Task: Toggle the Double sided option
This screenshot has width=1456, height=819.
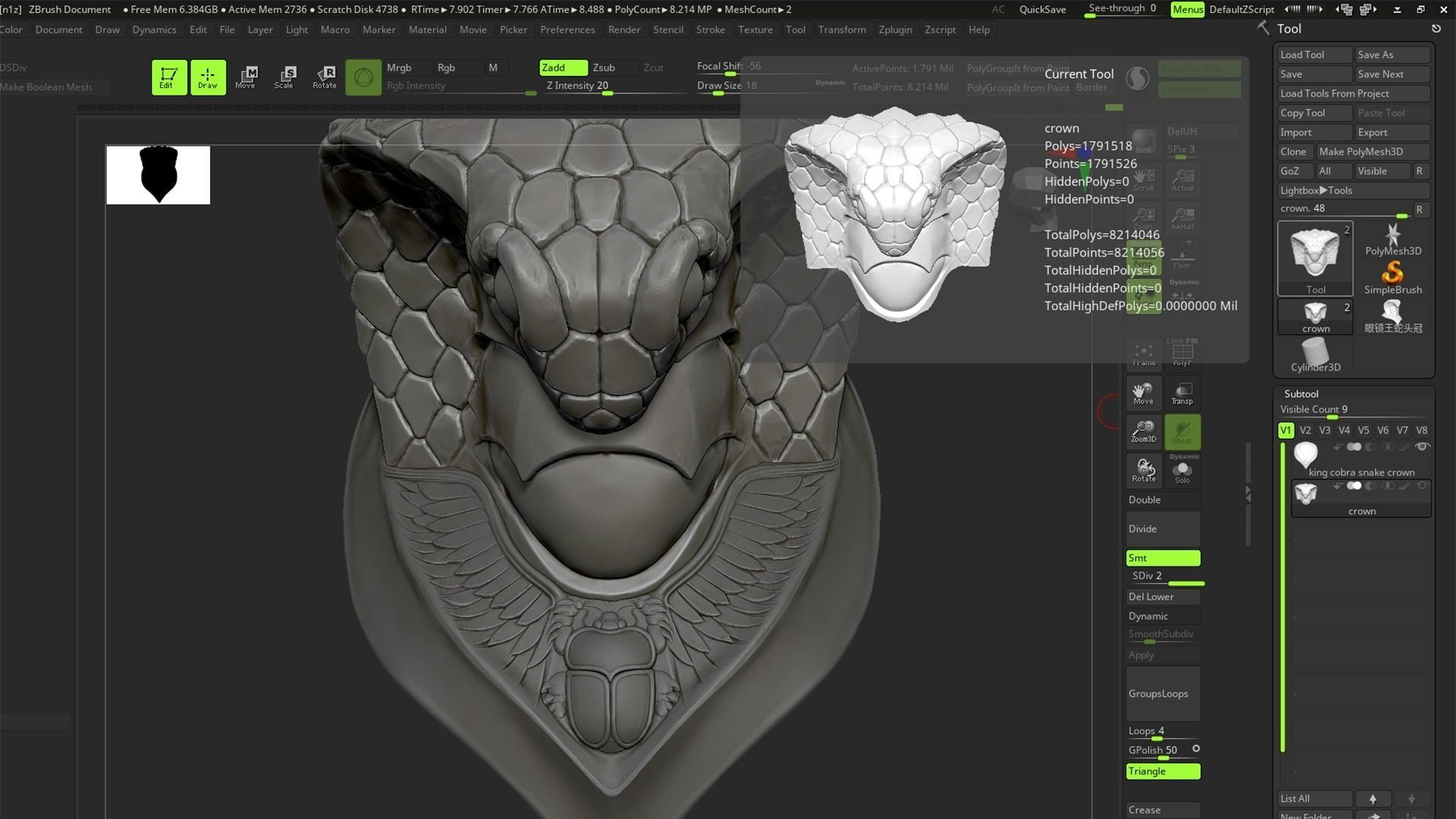Action: pos(1163,500)
